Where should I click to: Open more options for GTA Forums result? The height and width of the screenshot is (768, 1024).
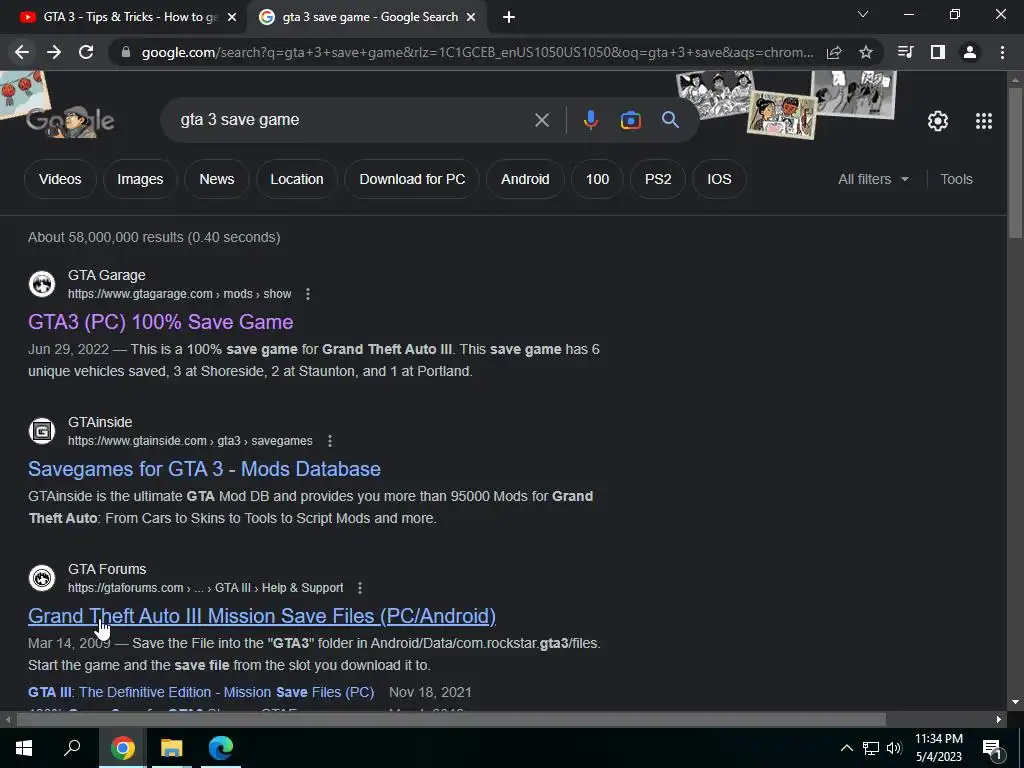(x=360, y=588)
